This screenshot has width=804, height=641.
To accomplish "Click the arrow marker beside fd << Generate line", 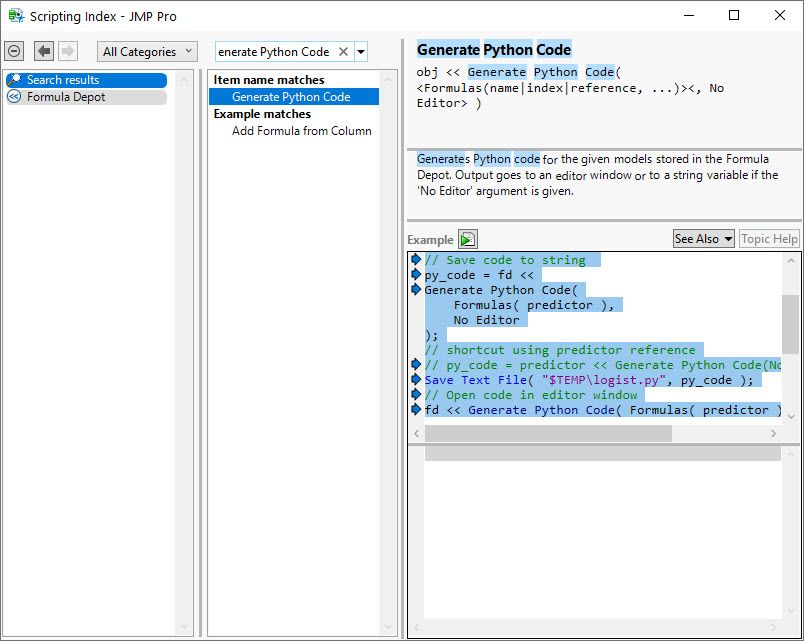I will pos(416,409).
